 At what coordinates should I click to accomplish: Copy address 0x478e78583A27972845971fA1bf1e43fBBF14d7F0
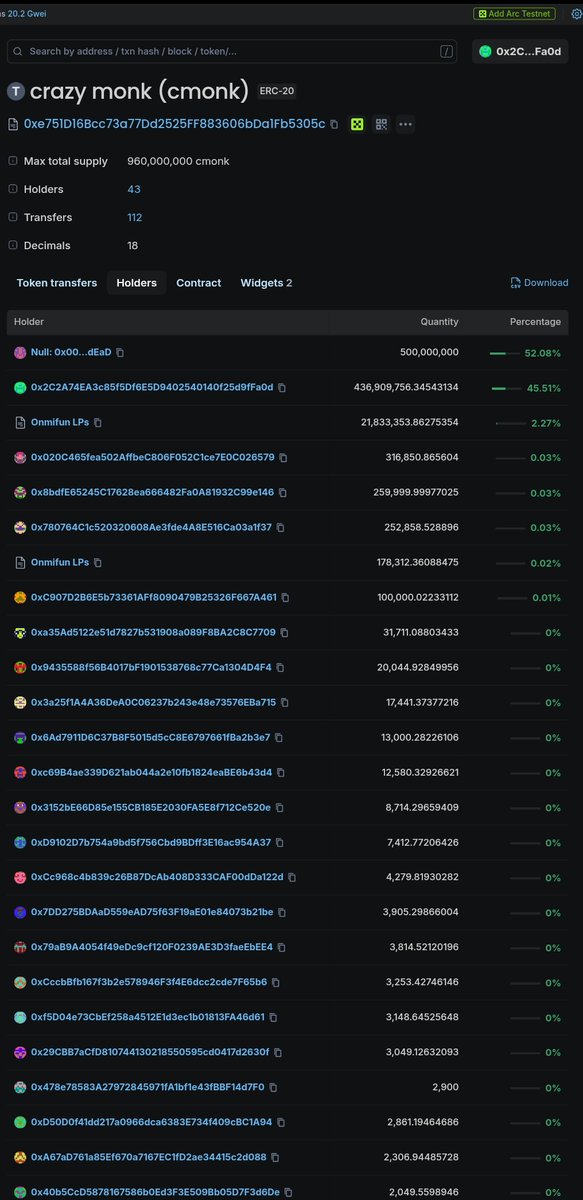click(274, 1087)
